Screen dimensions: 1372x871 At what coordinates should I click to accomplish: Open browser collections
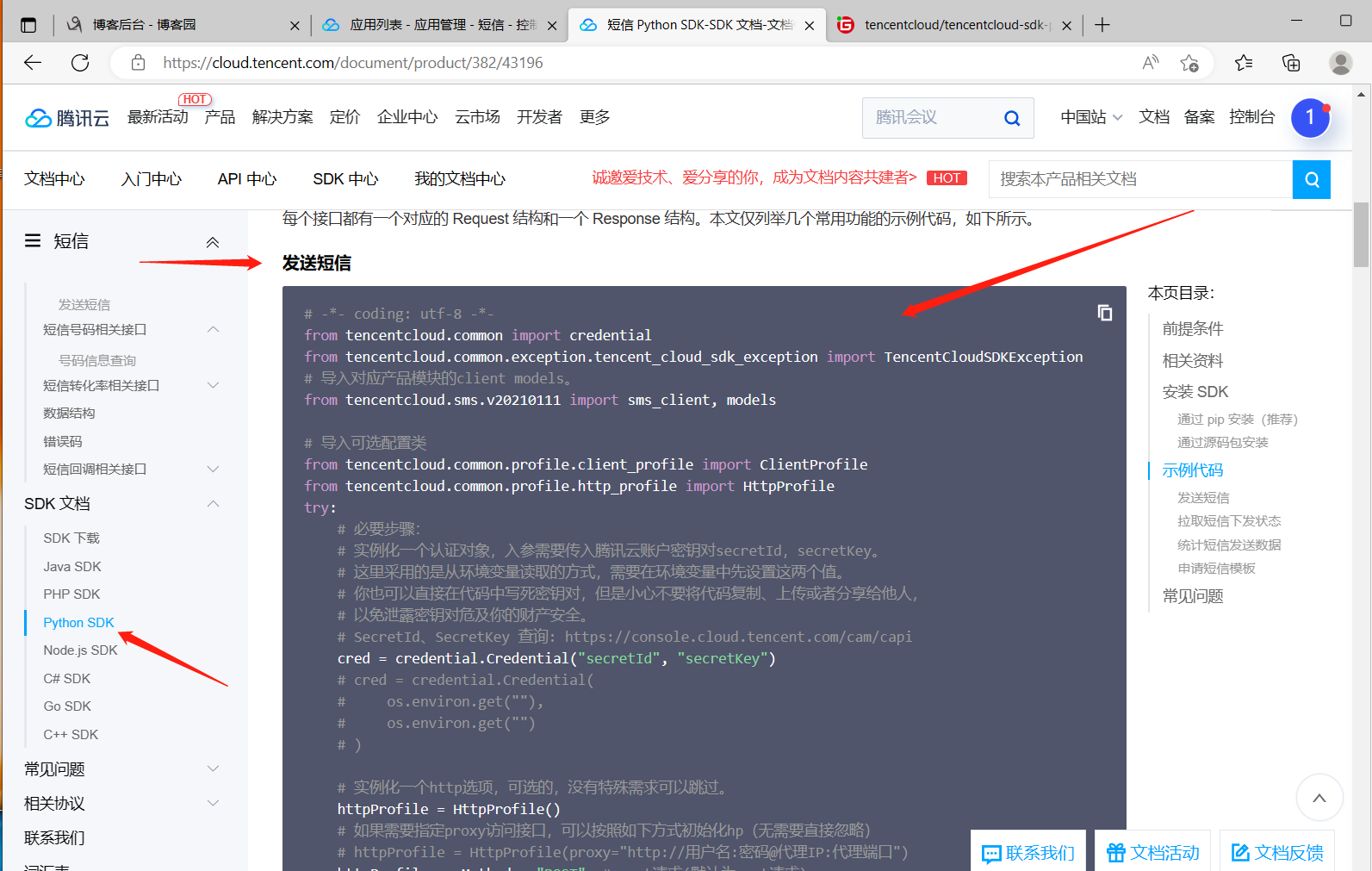(1291, 63)
